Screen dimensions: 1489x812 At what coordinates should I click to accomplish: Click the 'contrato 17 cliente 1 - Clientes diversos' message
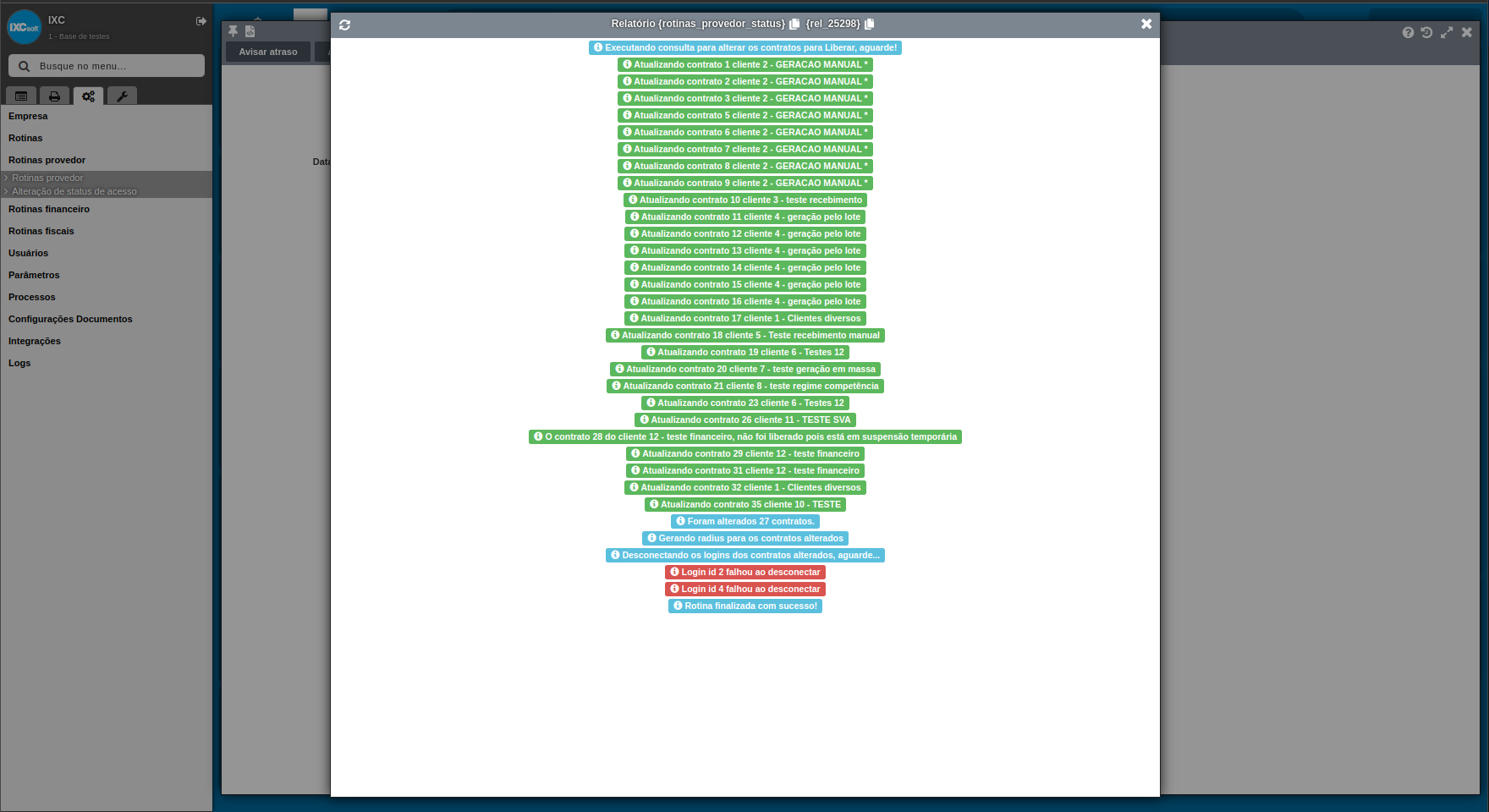[x=745, y=318]
